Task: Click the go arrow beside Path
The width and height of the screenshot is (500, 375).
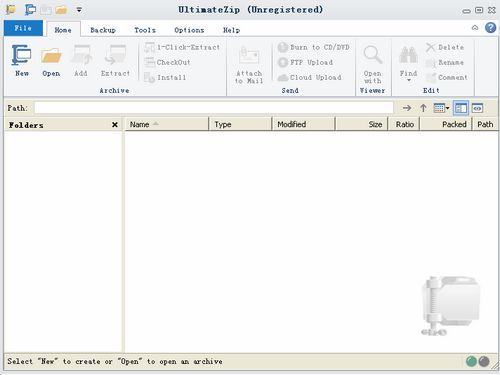Action: 407,108
